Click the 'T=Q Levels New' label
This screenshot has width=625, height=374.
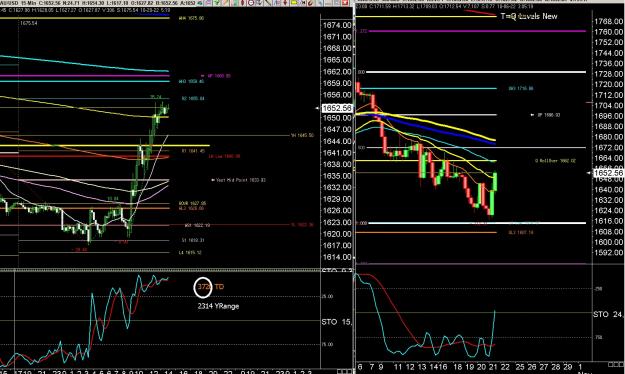(x=529, y=16)
